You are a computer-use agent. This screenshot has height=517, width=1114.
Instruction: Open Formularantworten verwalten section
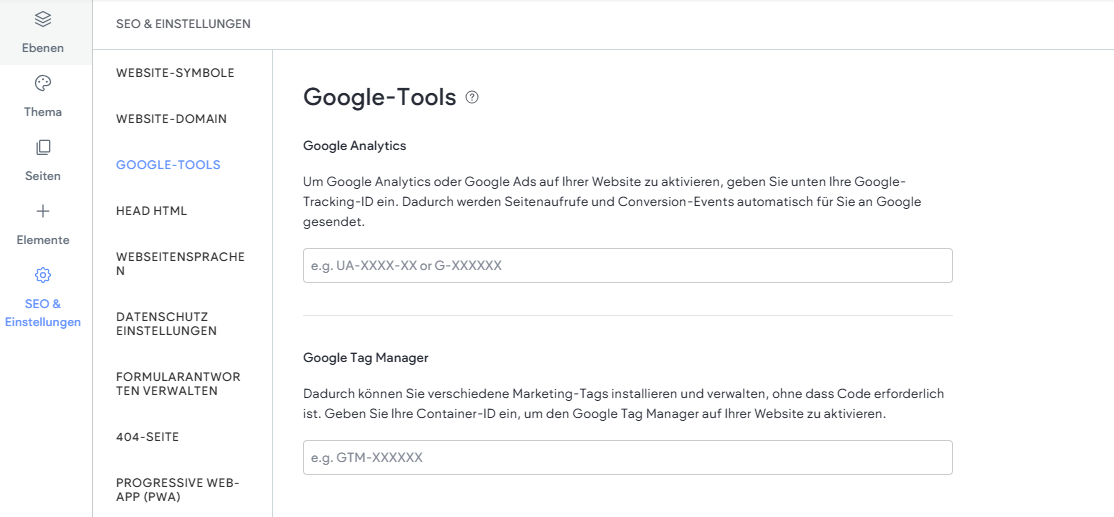[x=178, y=383]
